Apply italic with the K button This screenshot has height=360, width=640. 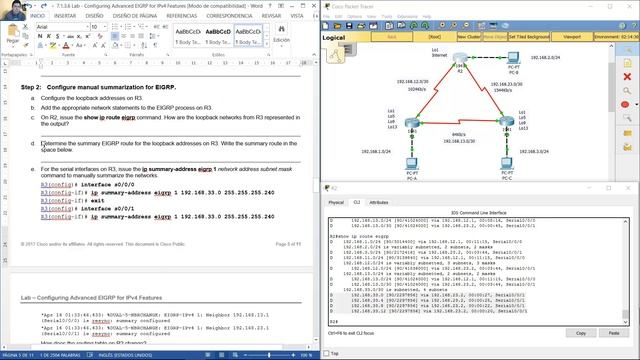pos(49,36)
